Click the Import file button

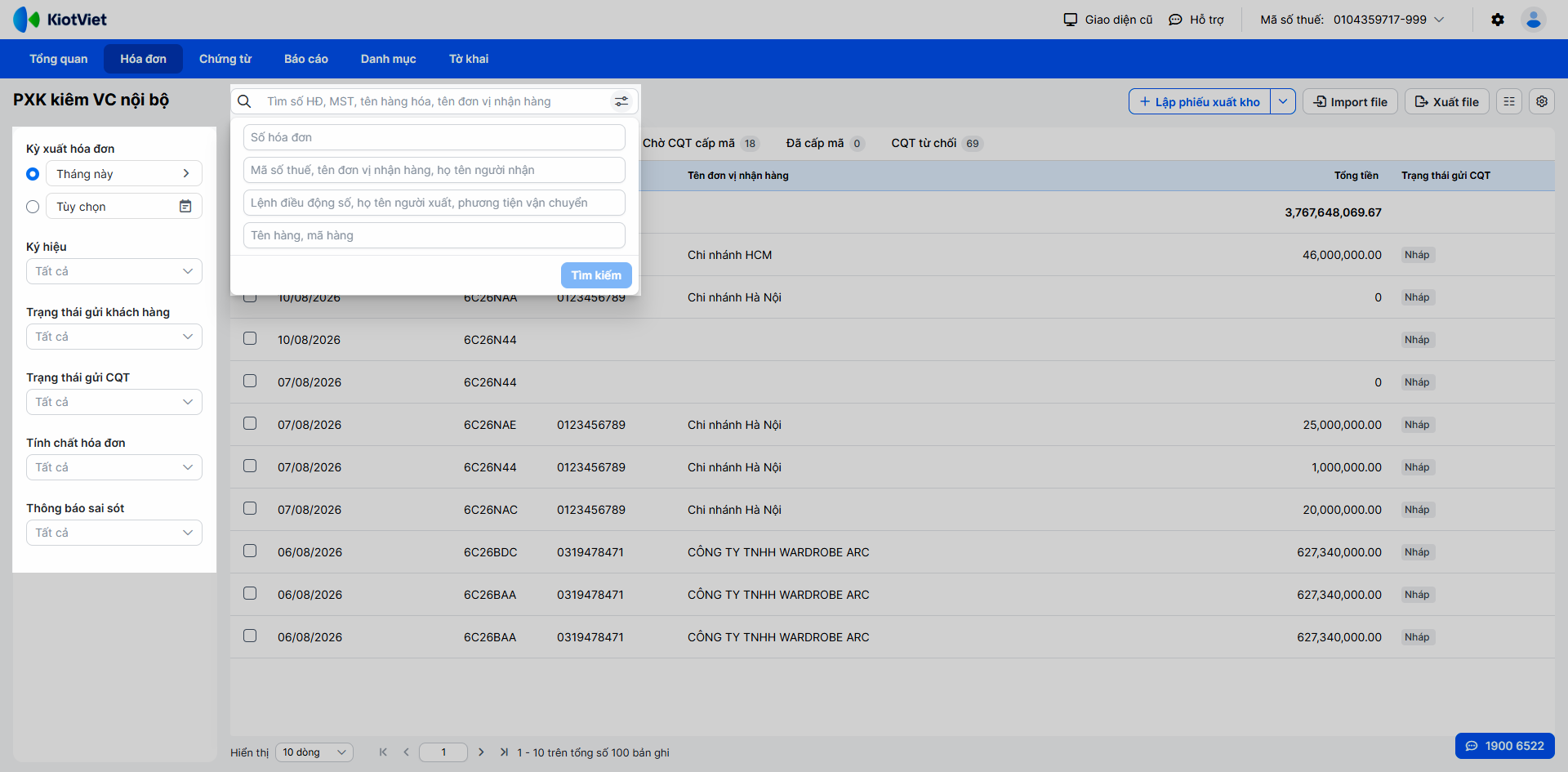click(1351, 101)
